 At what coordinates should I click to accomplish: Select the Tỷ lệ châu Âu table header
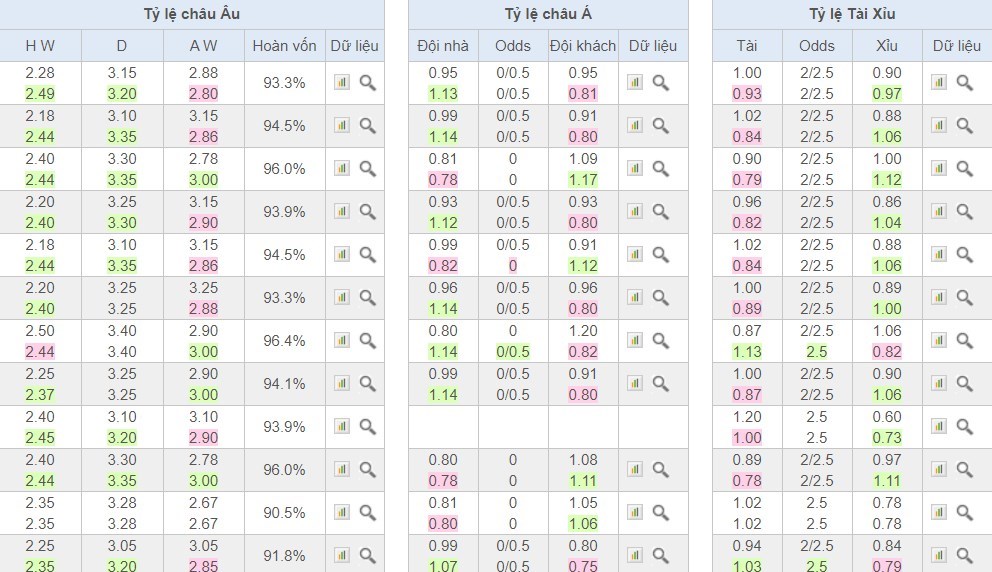[x=192, y=14]
